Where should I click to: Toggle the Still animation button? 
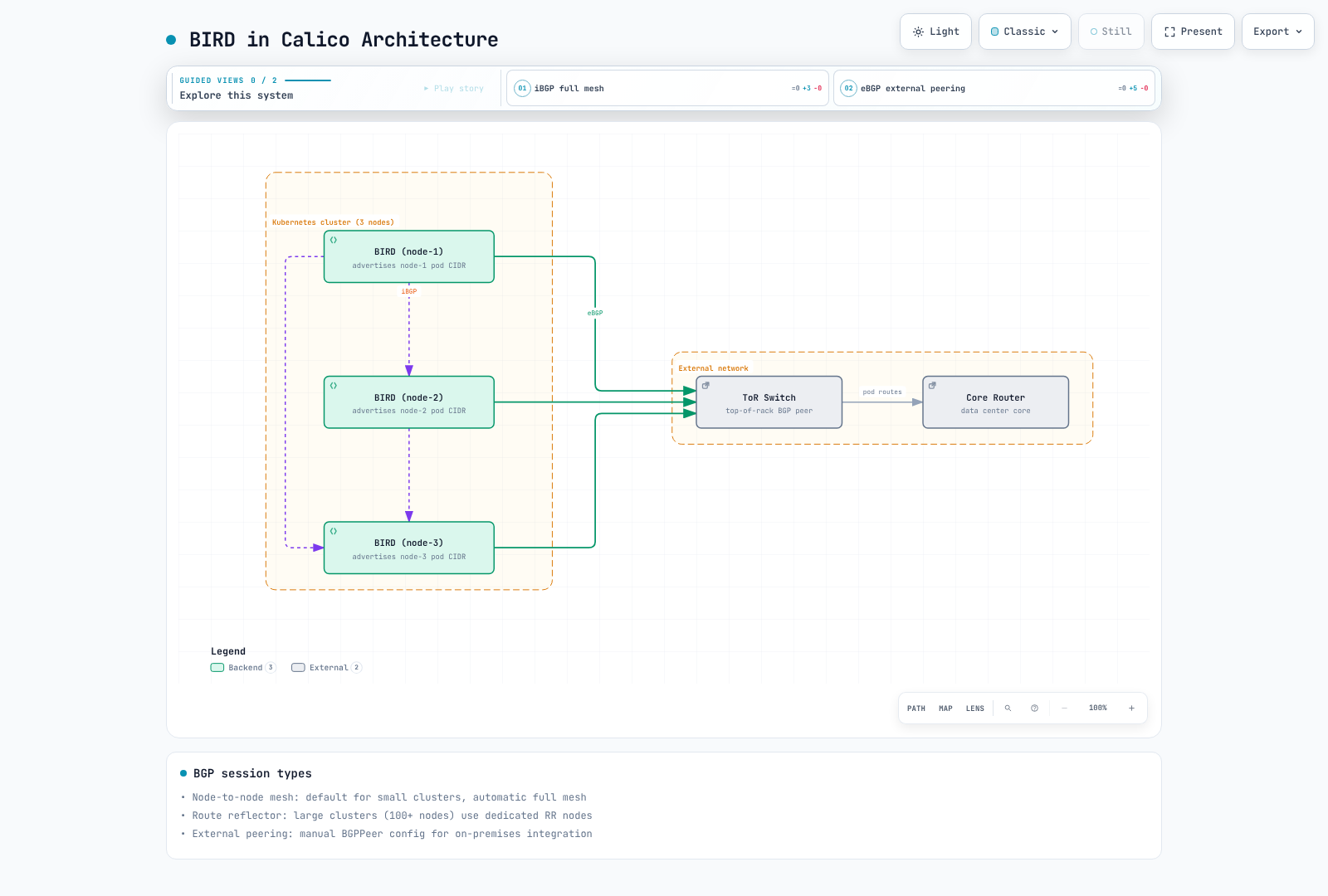click(1111, 32)
